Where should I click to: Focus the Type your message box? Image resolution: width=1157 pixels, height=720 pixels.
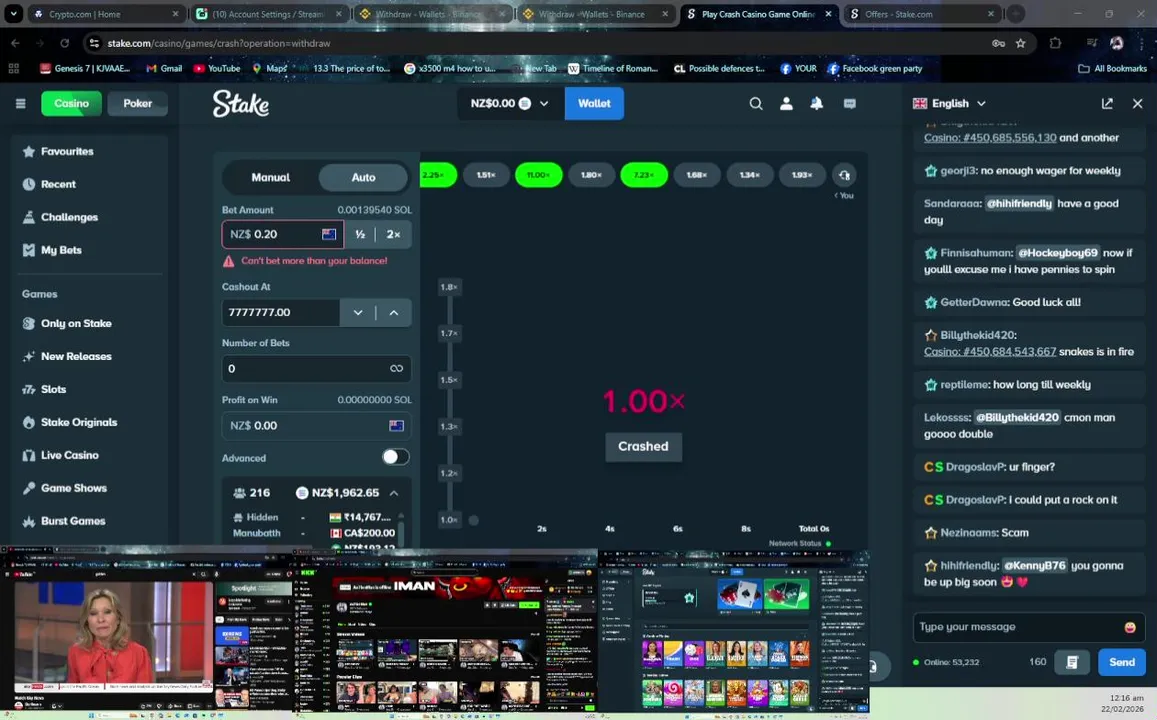pos(1018,627)
